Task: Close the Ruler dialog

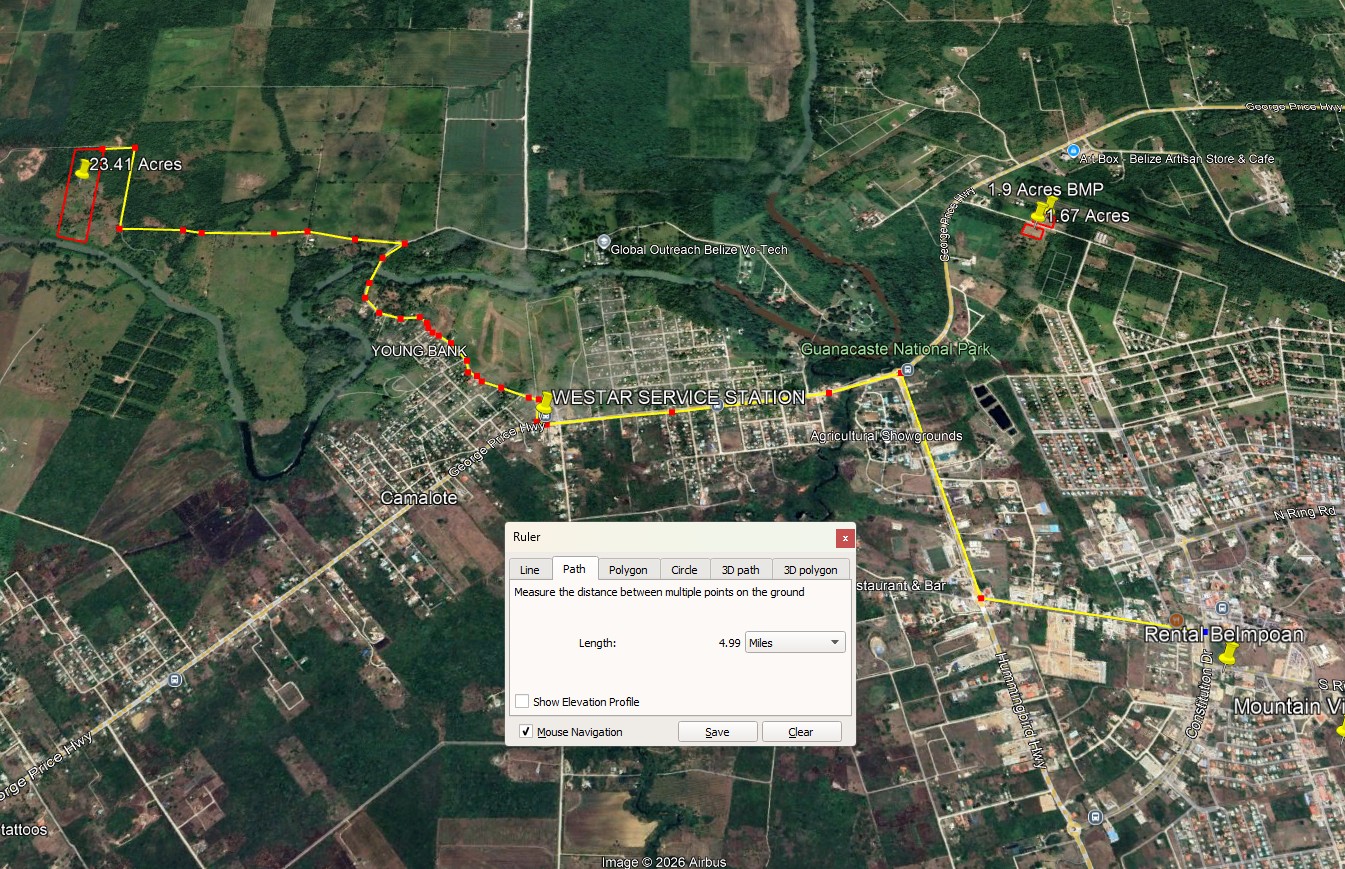Action: pyautogui.click(x=845, y=538)
